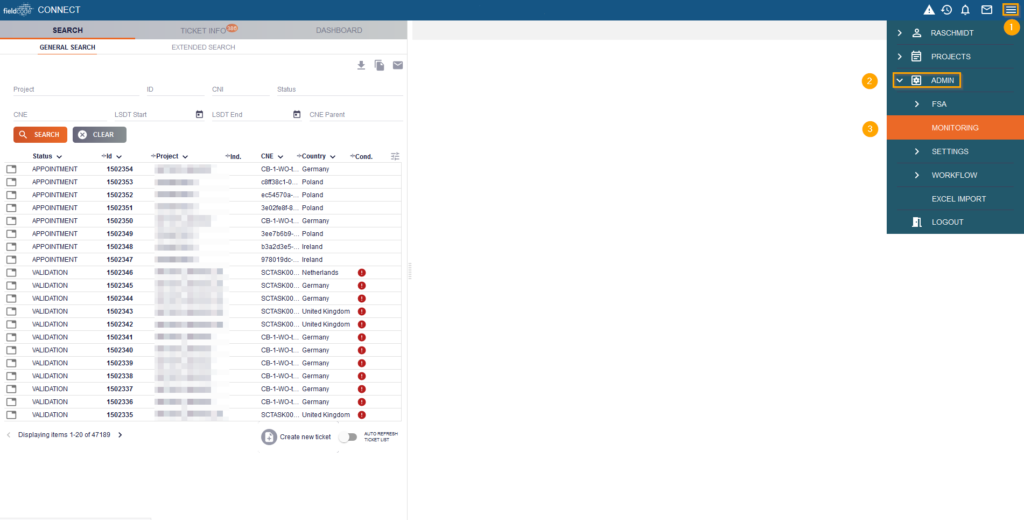Click the door icon next to Logout
This screenshot has height=520, width=1024.
pos(916,222)
